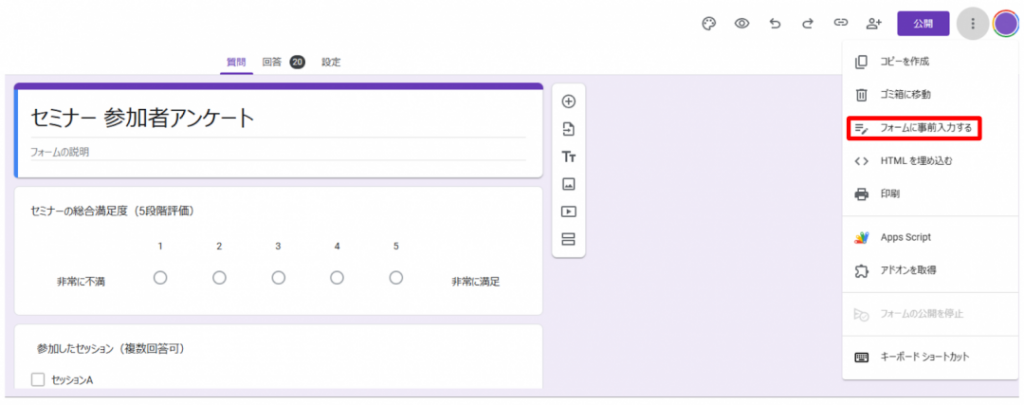The height and width of the screenshot is (405, 1024).
Task: Copy the responder link icon
Action: click(x=841, y=23)
